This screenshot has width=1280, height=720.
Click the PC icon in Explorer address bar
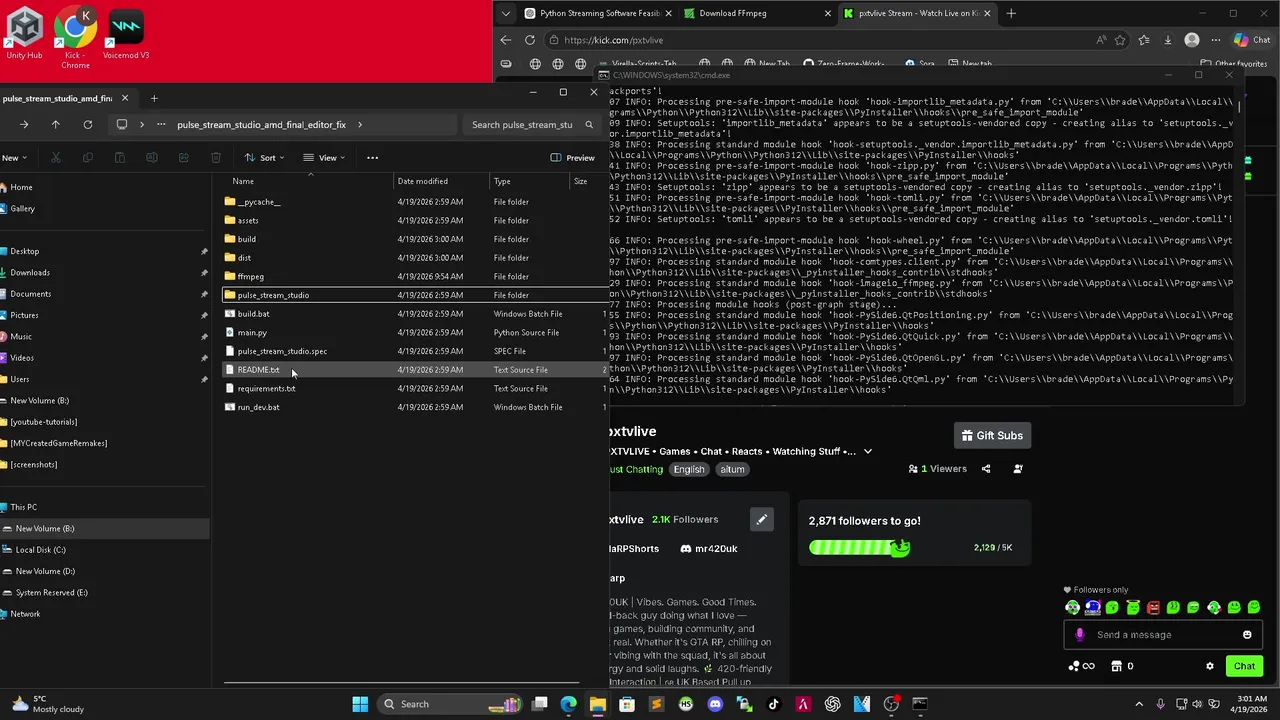tap(122, 125)
